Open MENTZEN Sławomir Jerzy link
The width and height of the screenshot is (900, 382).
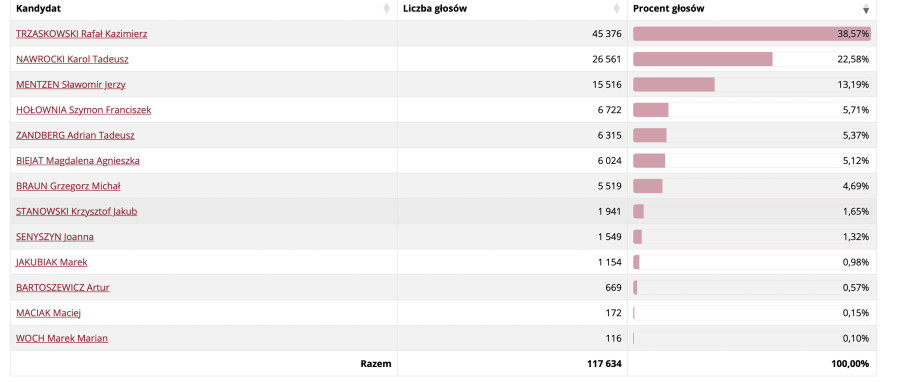[x=71, y=85]
